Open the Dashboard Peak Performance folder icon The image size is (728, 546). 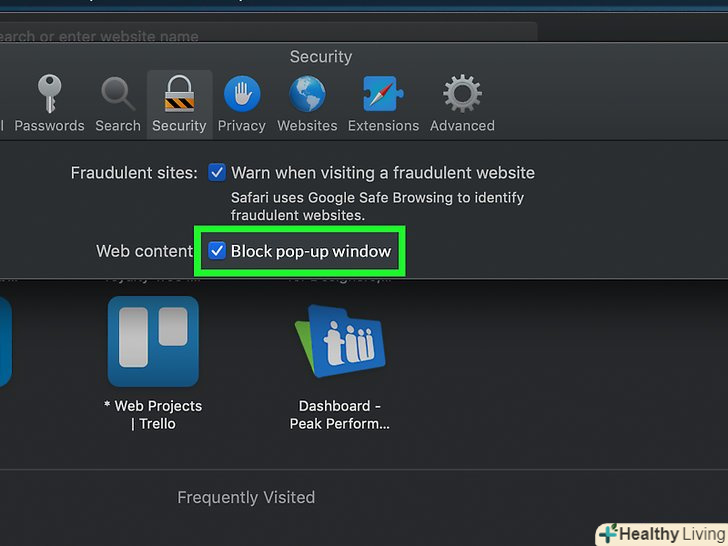(340, 341)
